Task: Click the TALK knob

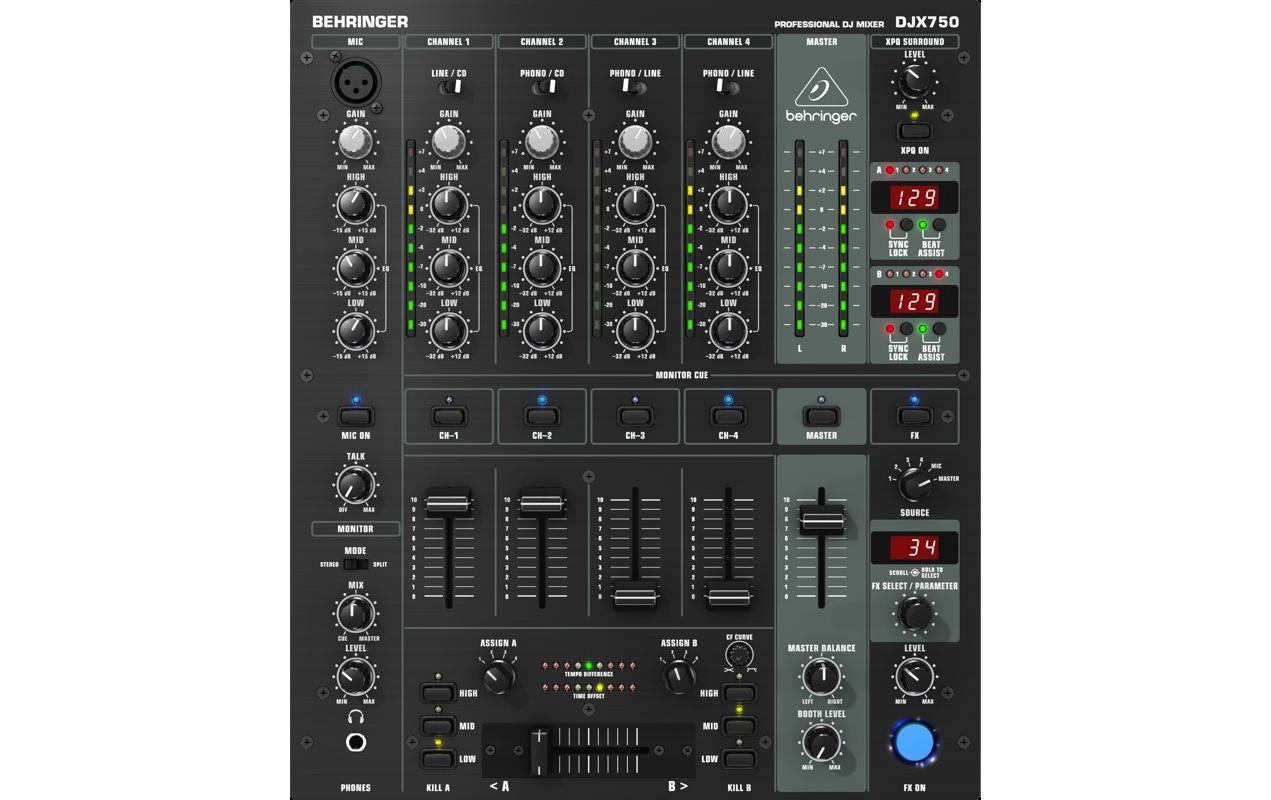Action: tap(355, 486)
